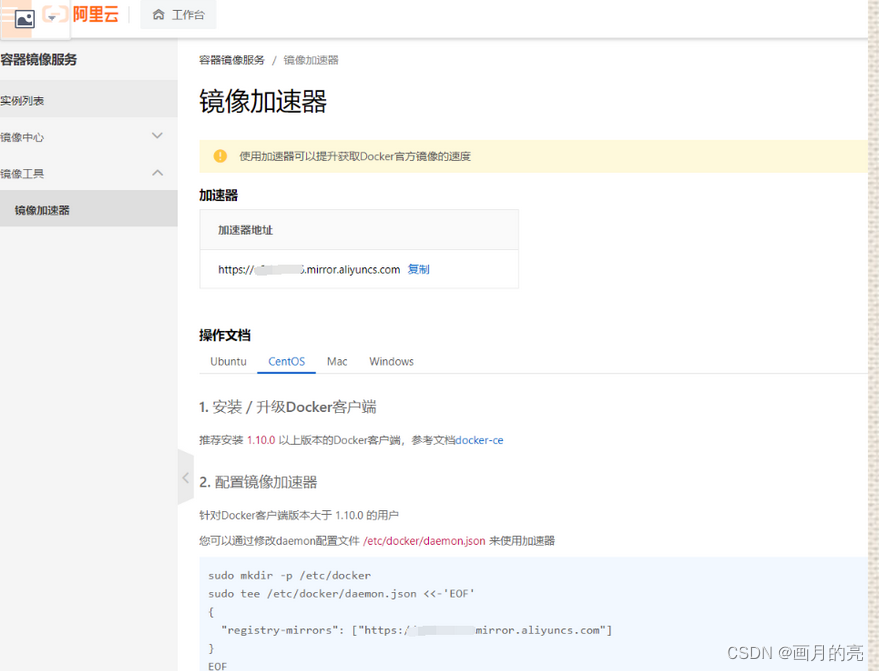Click the 容器镜像服务 breadcrumb link
The width and height of the screenshot is (879, 671).
pyautogui.click(x=232, y=60)
